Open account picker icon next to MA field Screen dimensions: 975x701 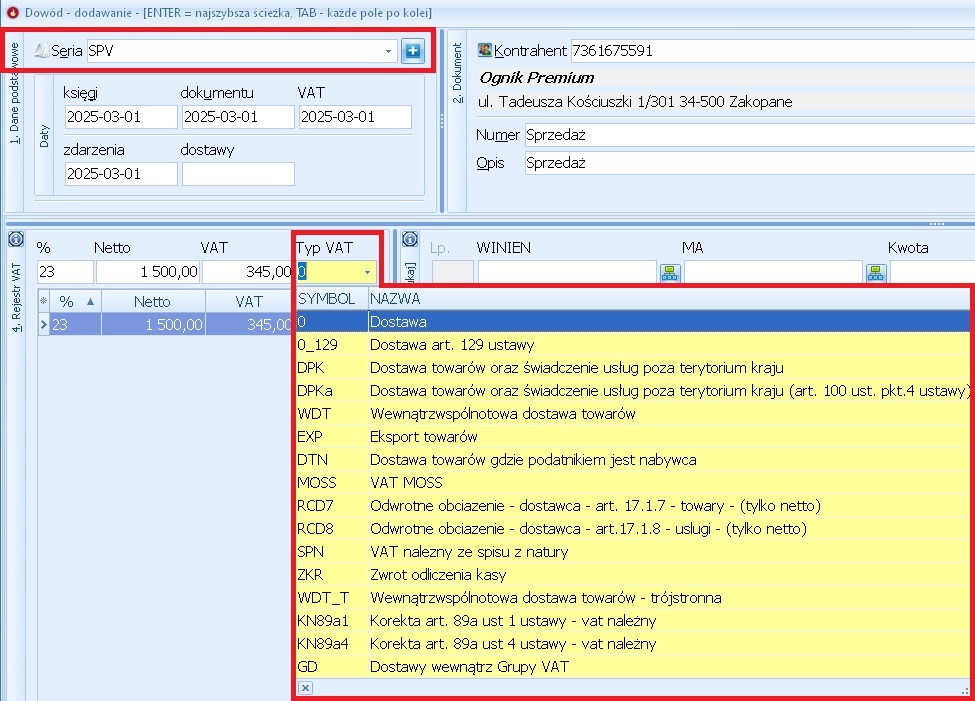pos(876,272)
